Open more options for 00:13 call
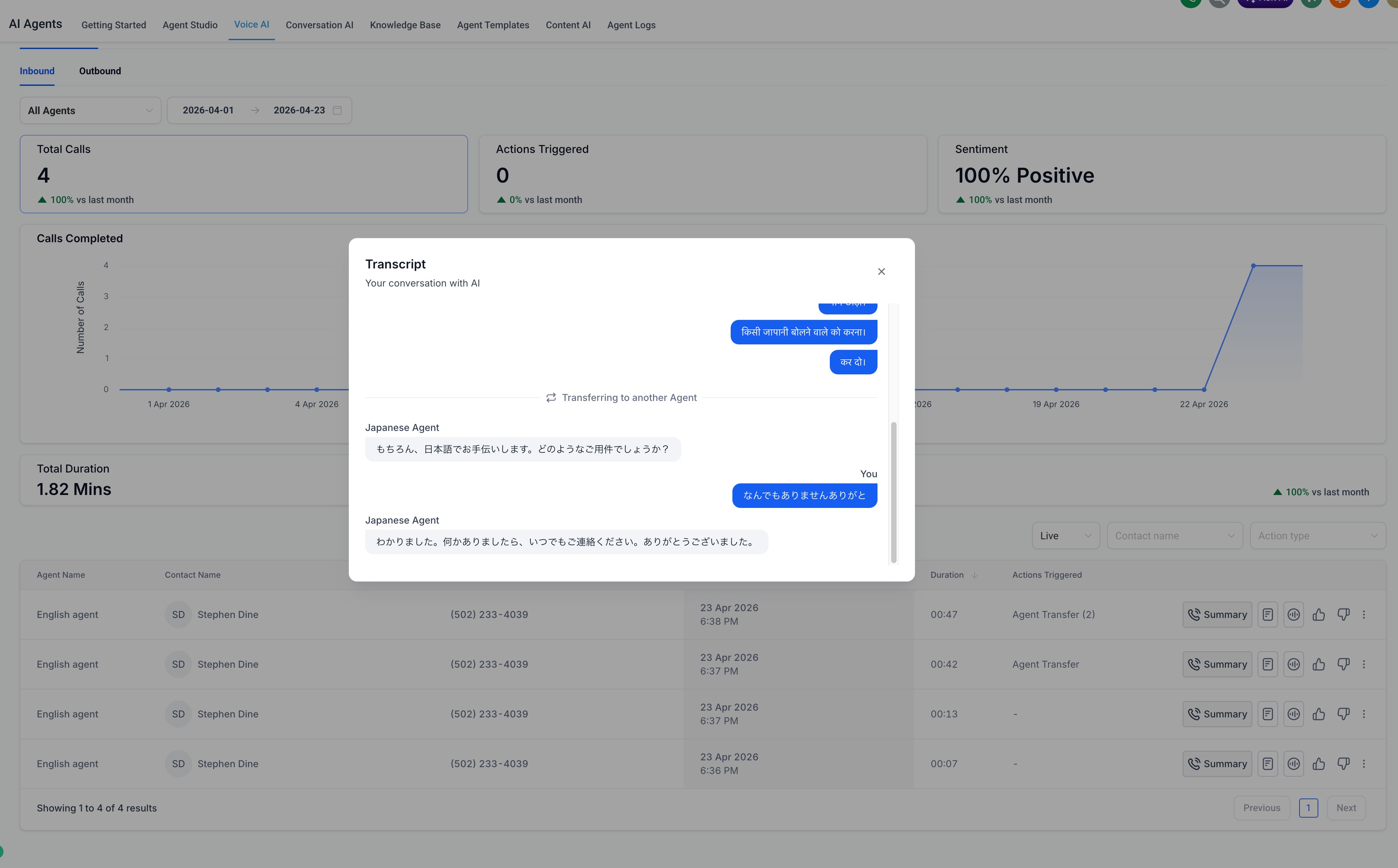This screenshot has width=1398, height=868. tap(1364, 714)
